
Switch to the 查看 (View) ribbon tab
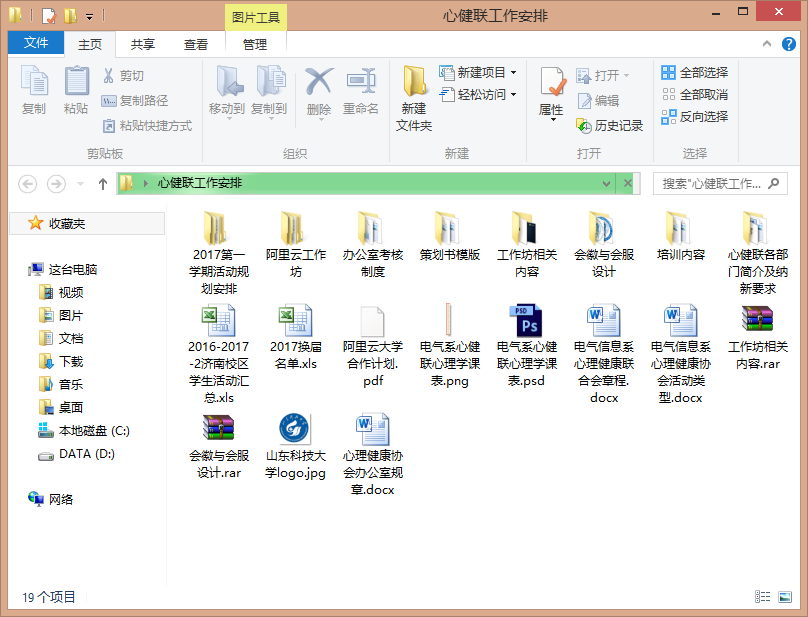click(x=195, y=44)
